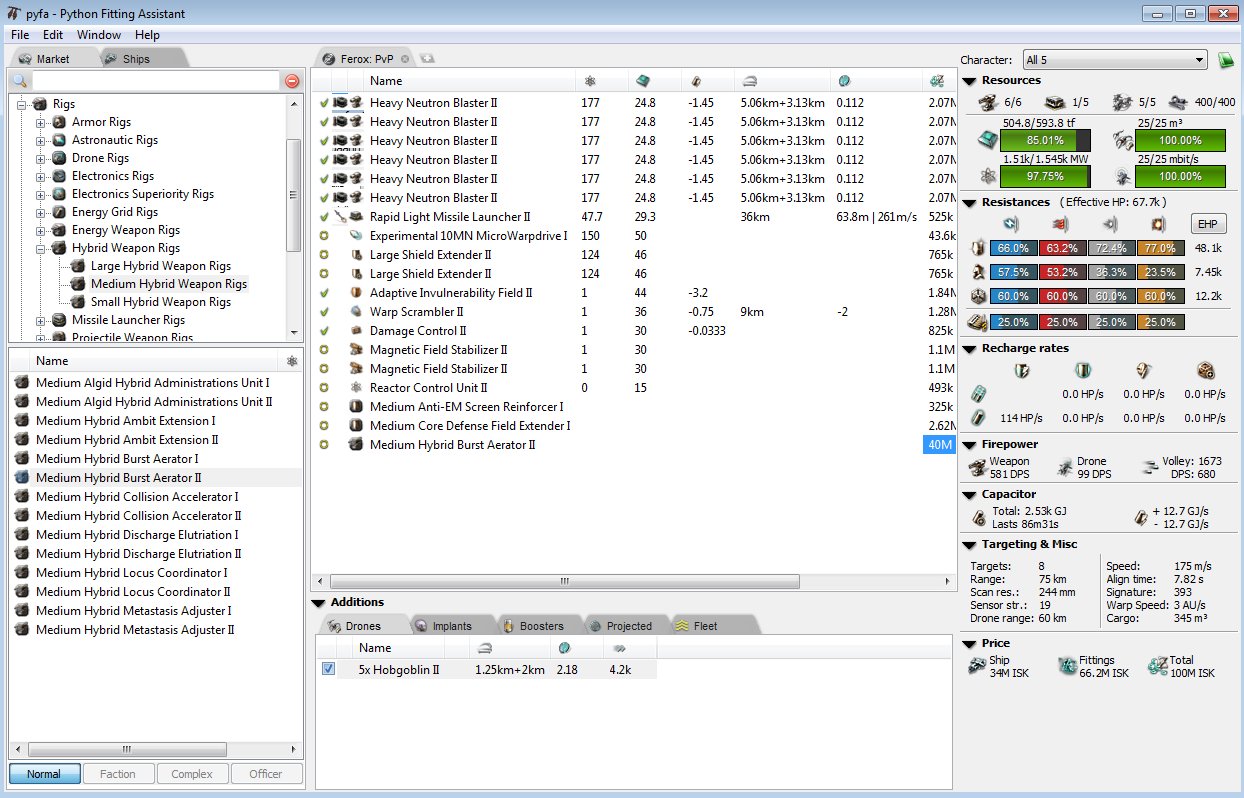Click the red clear-search icon
This screenshot has width=1244, height=798.
(292, 81)
